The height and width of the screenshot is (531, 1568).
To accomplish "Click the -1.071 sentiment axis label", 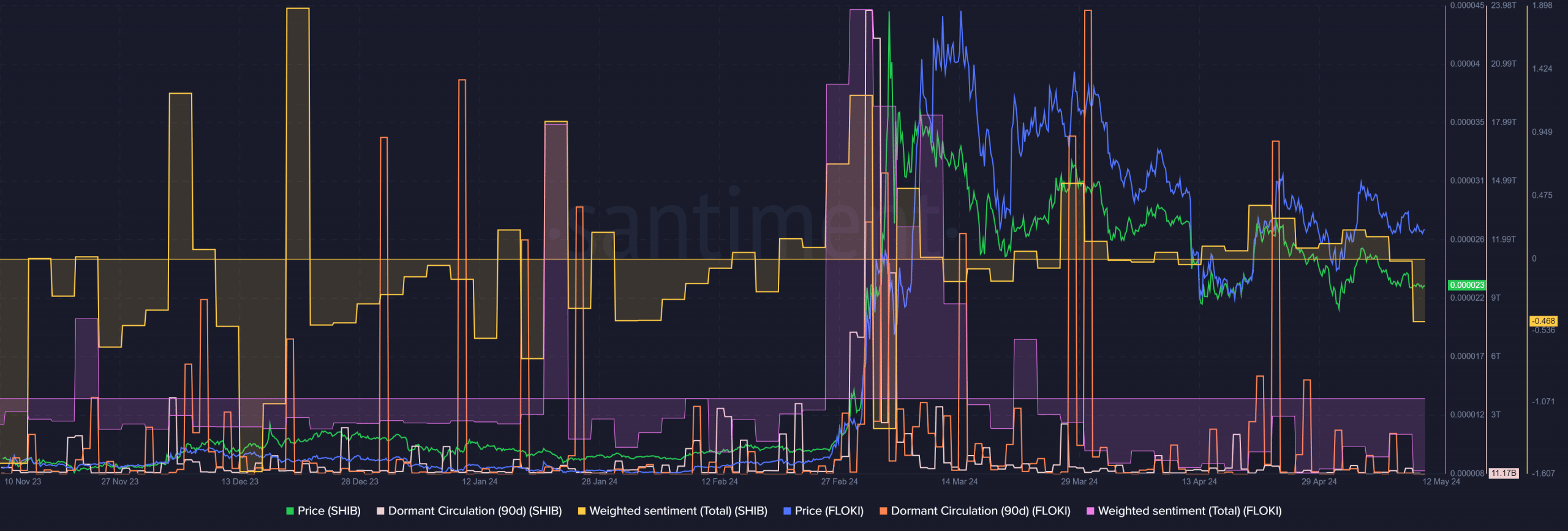I will coord(1543,402).
